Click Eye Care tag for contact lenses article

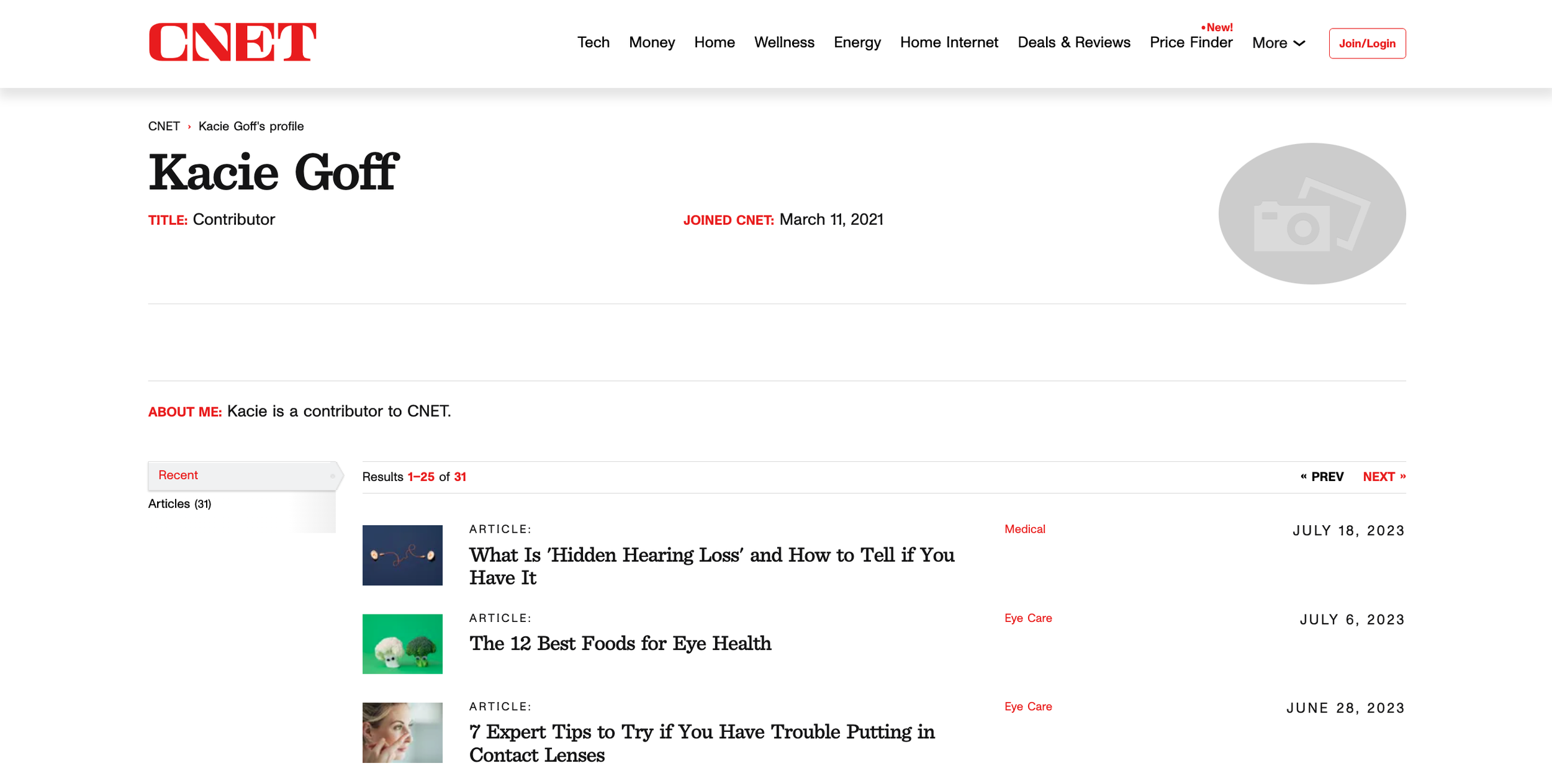click(x=1028, y=706)
